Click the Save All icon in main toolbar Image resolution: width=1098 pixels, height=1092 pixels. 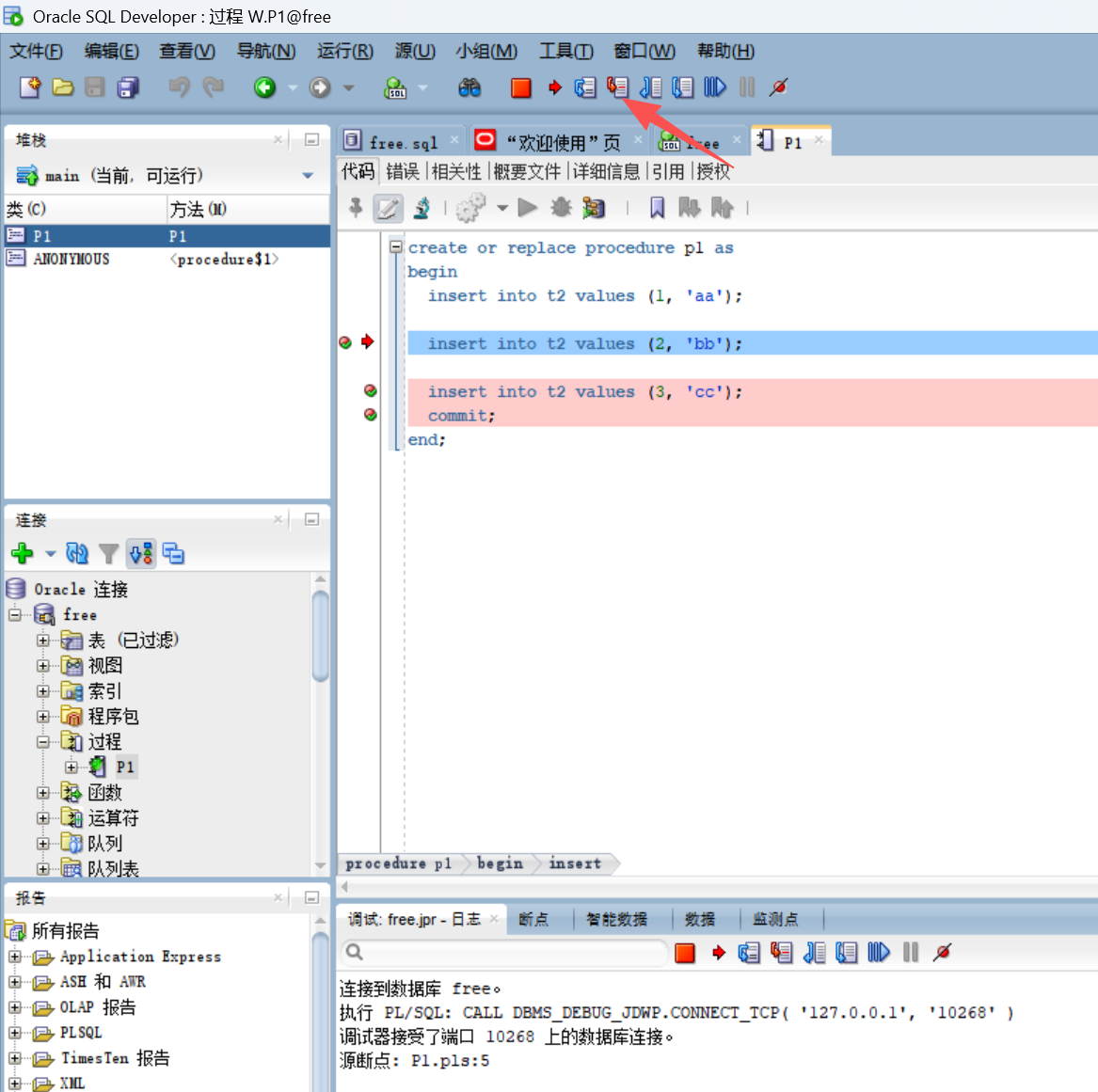[x=127, y=87]
